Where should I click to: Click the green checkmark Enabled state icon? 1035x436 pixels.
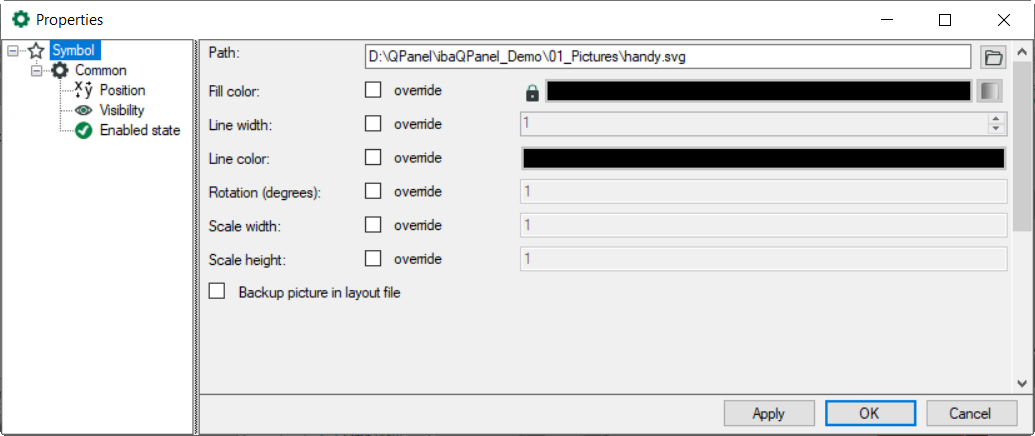[84, 130]
